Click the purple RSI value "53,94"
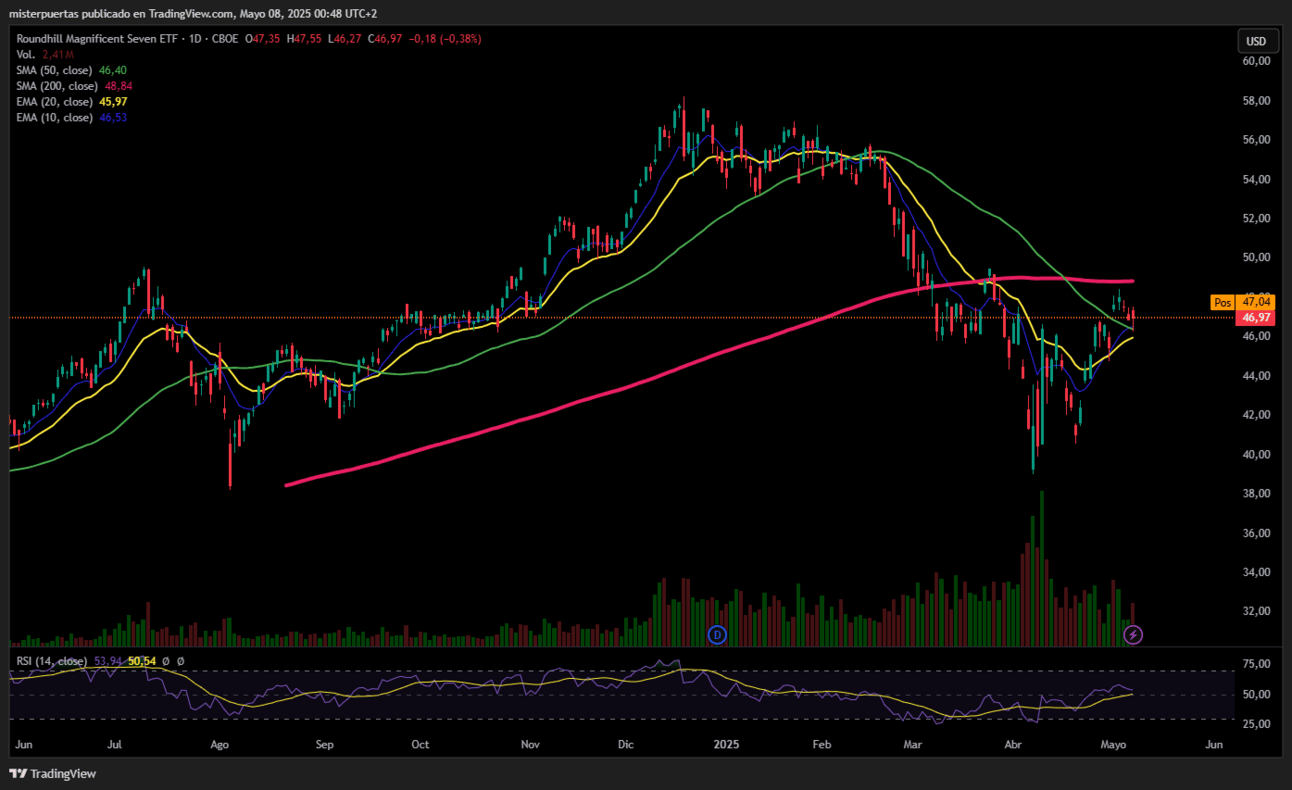The height and width of the screenshot is (790, 1292). pos(107,661)
